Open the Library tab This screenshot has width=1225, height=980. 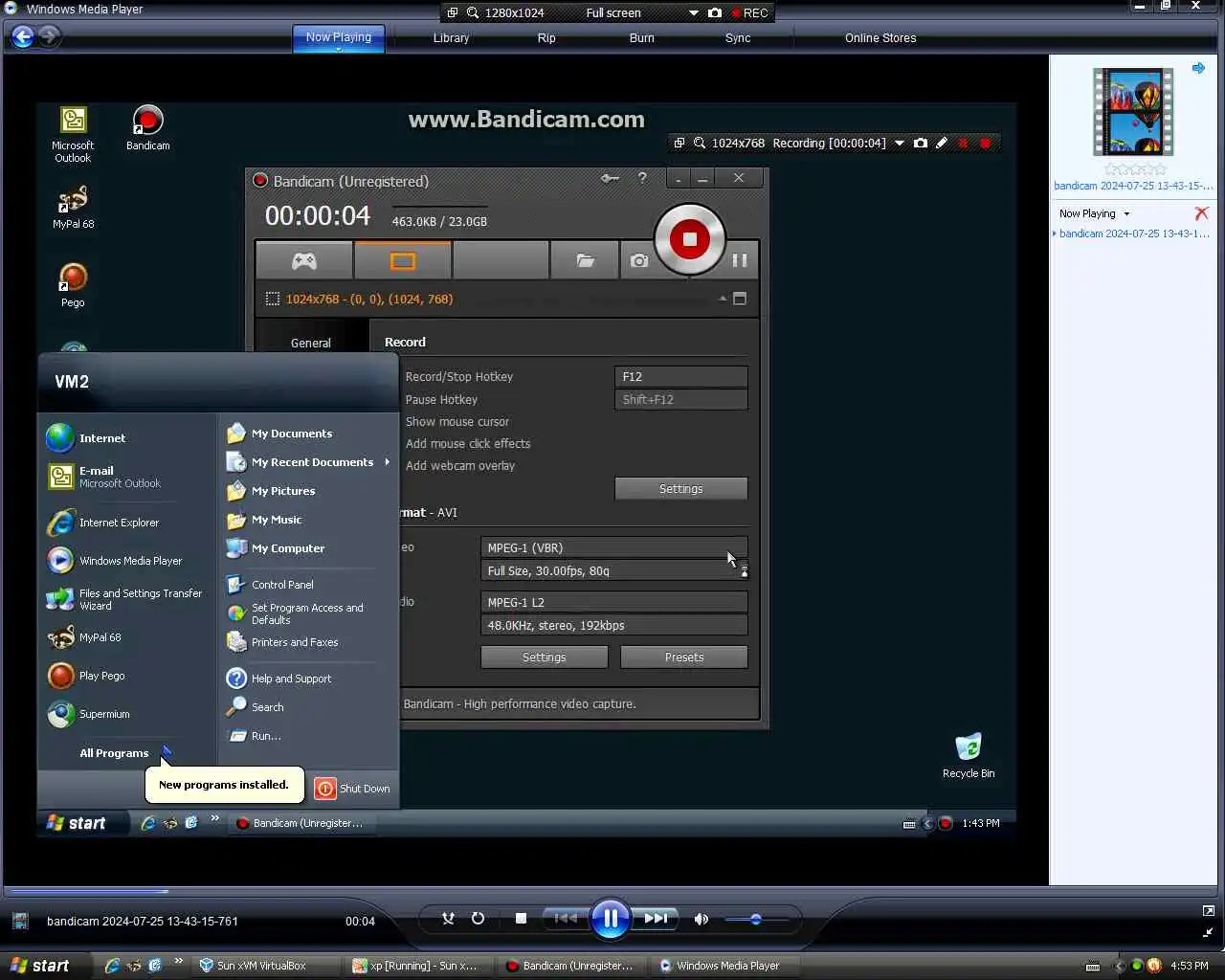tap(451, 37)
